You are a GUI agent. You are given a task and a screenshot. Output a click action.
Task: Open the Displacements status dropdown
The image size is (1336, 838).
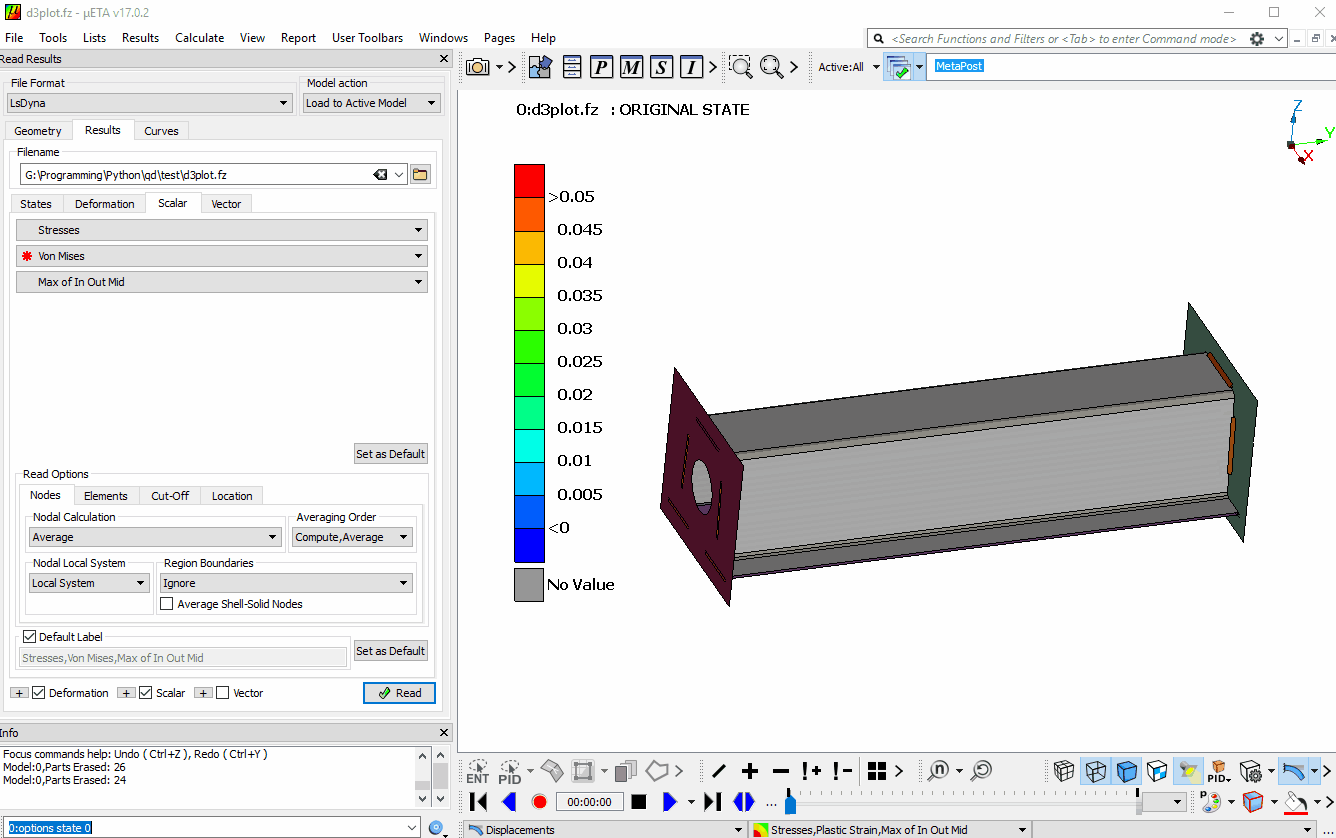[604, 830]
